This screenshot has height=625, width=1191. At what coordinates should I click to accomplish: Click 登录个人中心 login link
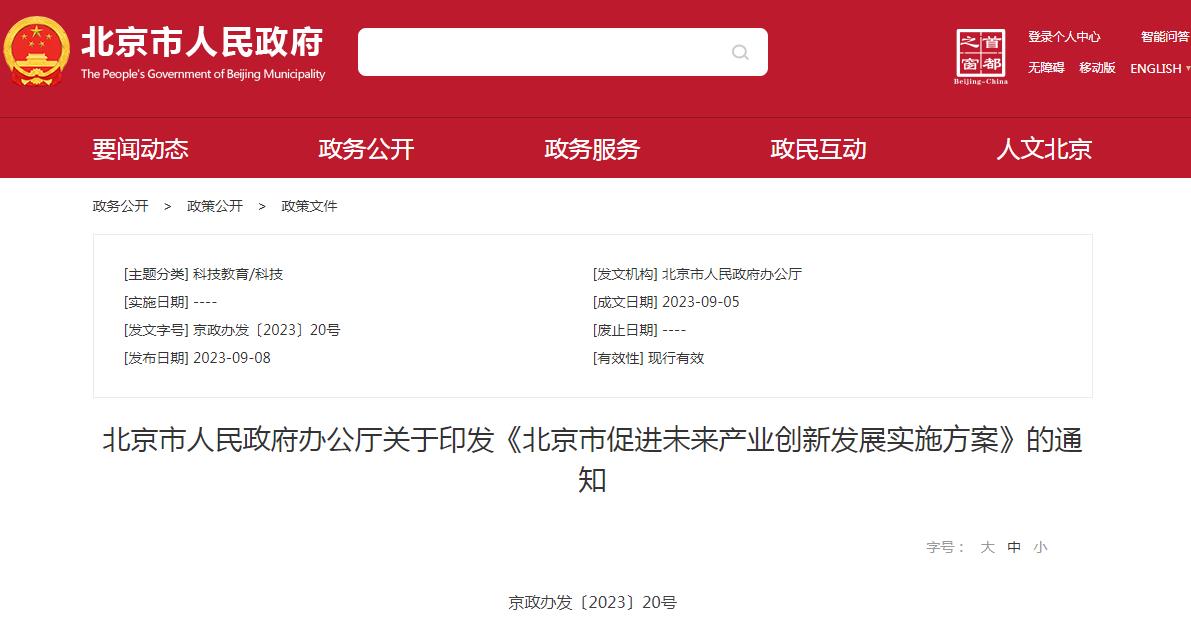tap(1064, 36)
